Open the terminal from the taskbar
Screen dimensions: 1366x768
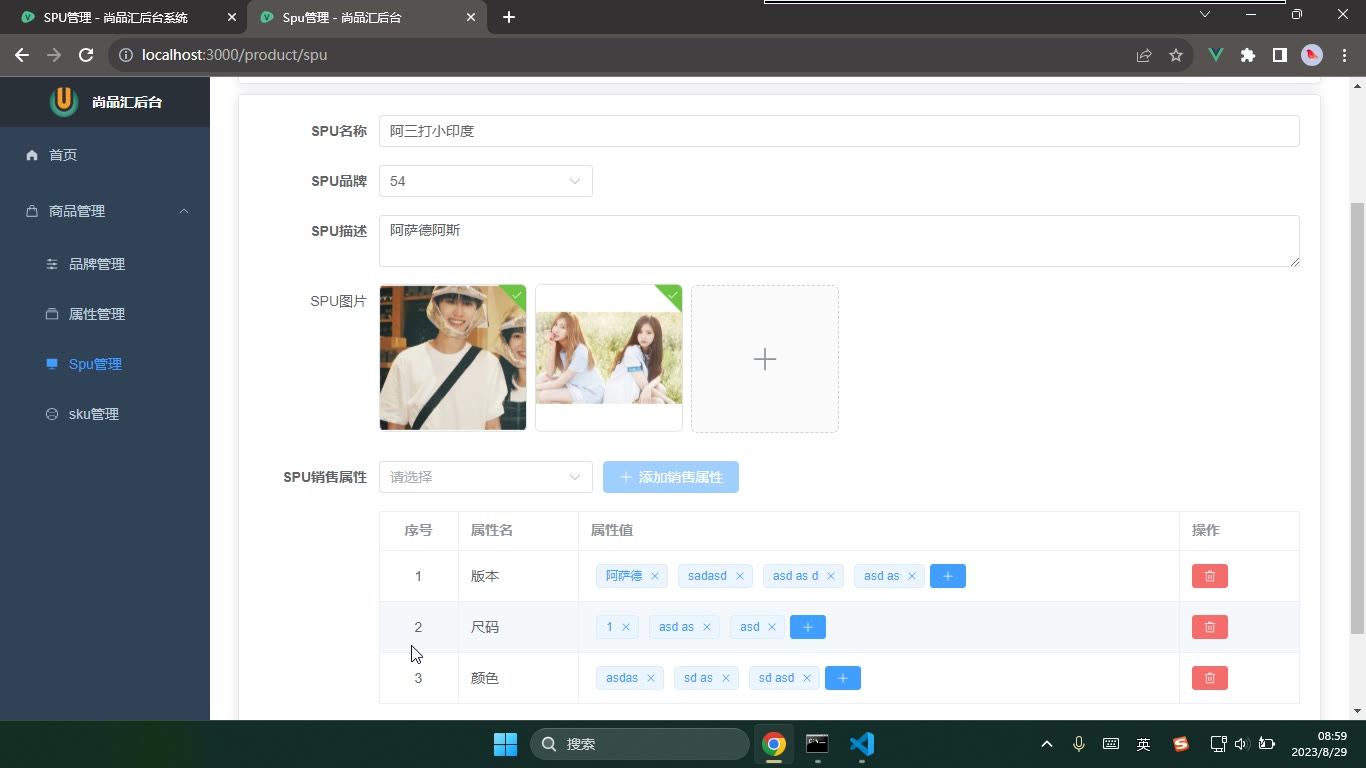coord(818,744)
